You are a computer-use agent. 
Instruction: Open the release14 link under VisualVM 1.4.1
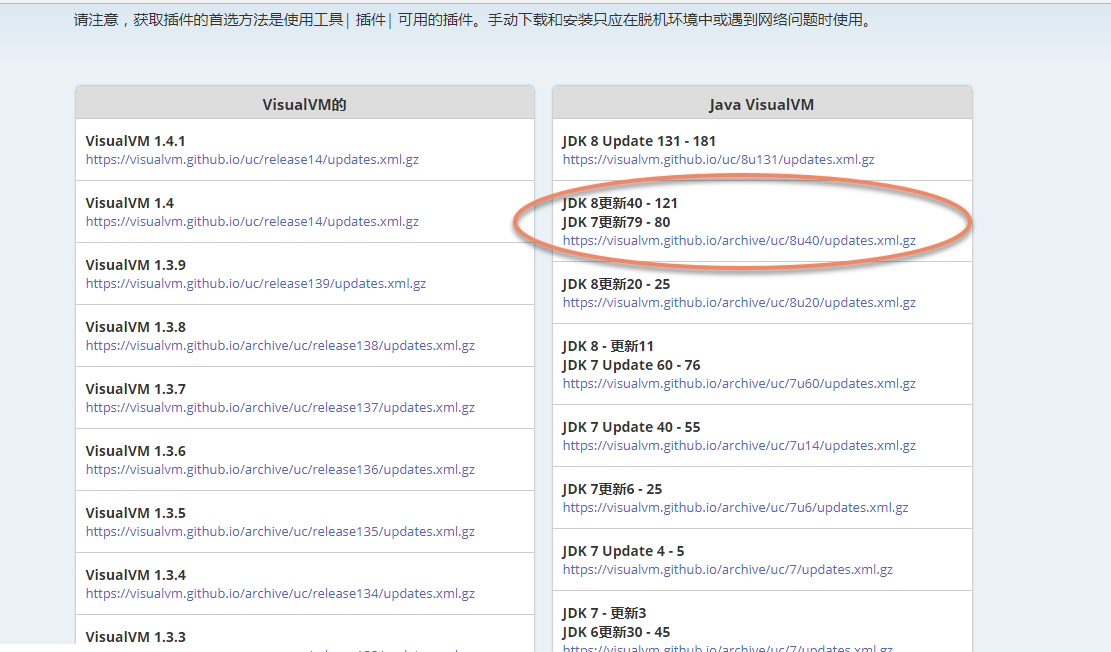click(252, 159)
